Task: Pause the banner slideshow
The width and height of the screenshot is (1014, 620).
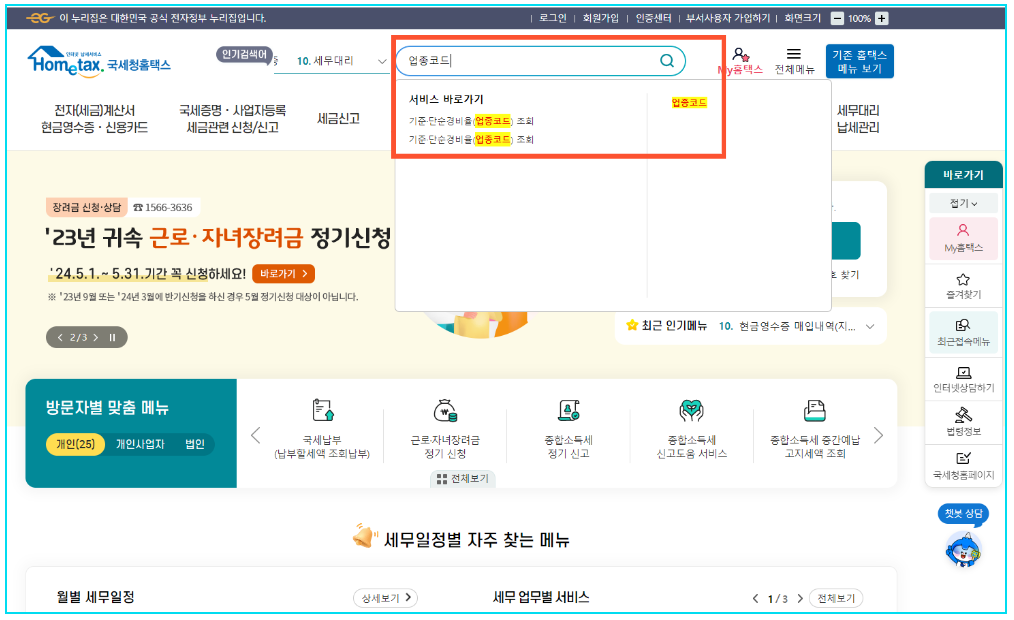Action: pos(110,337)
